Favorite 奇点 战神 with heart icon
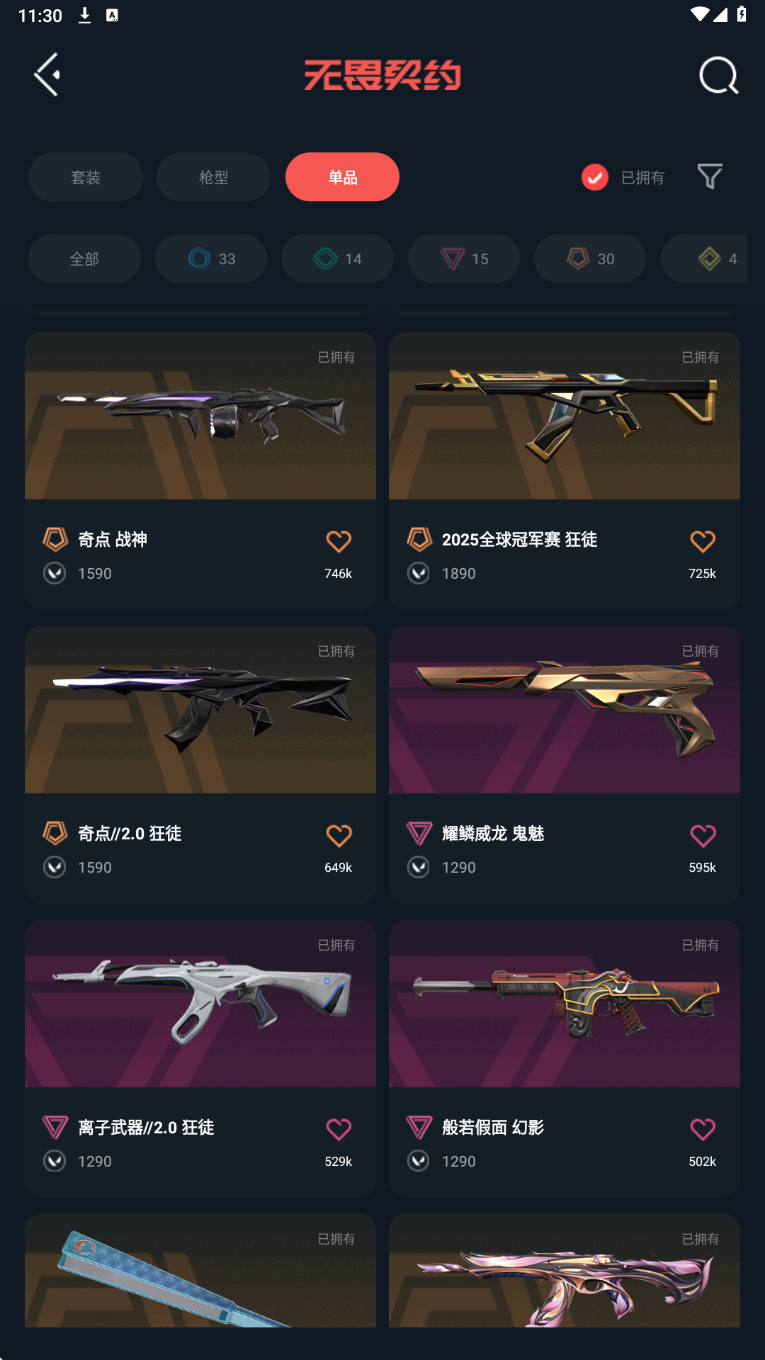 coord(339,541)
